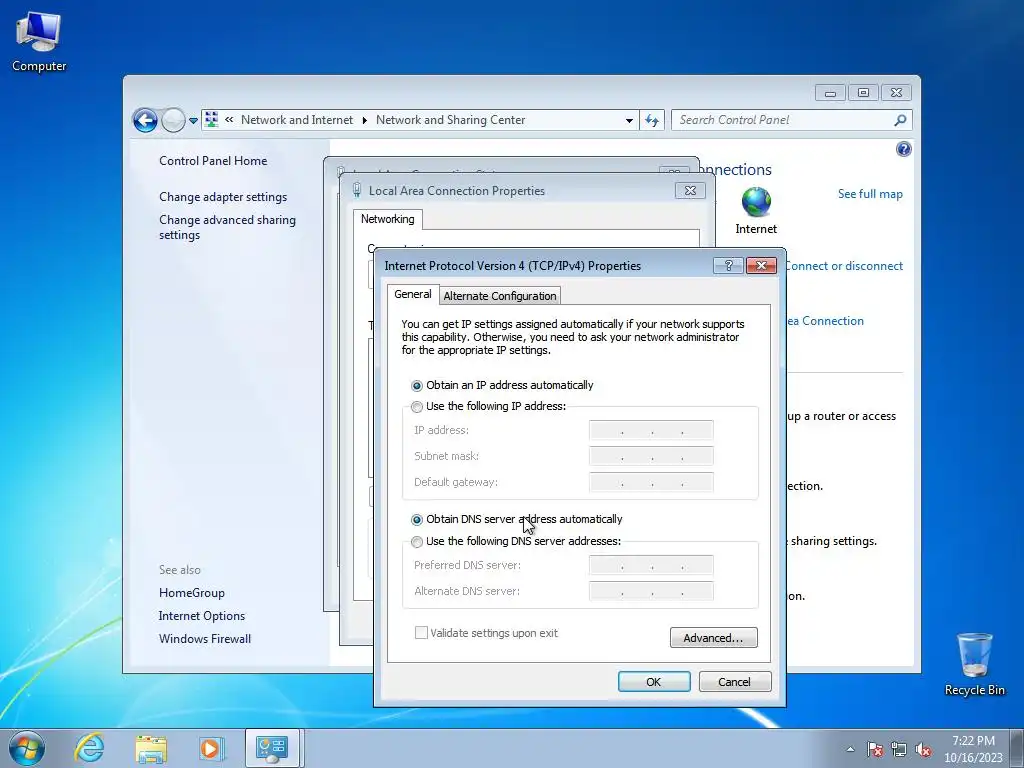
Task: Open Change advanced sharing settings
Action: coord(227,227)
